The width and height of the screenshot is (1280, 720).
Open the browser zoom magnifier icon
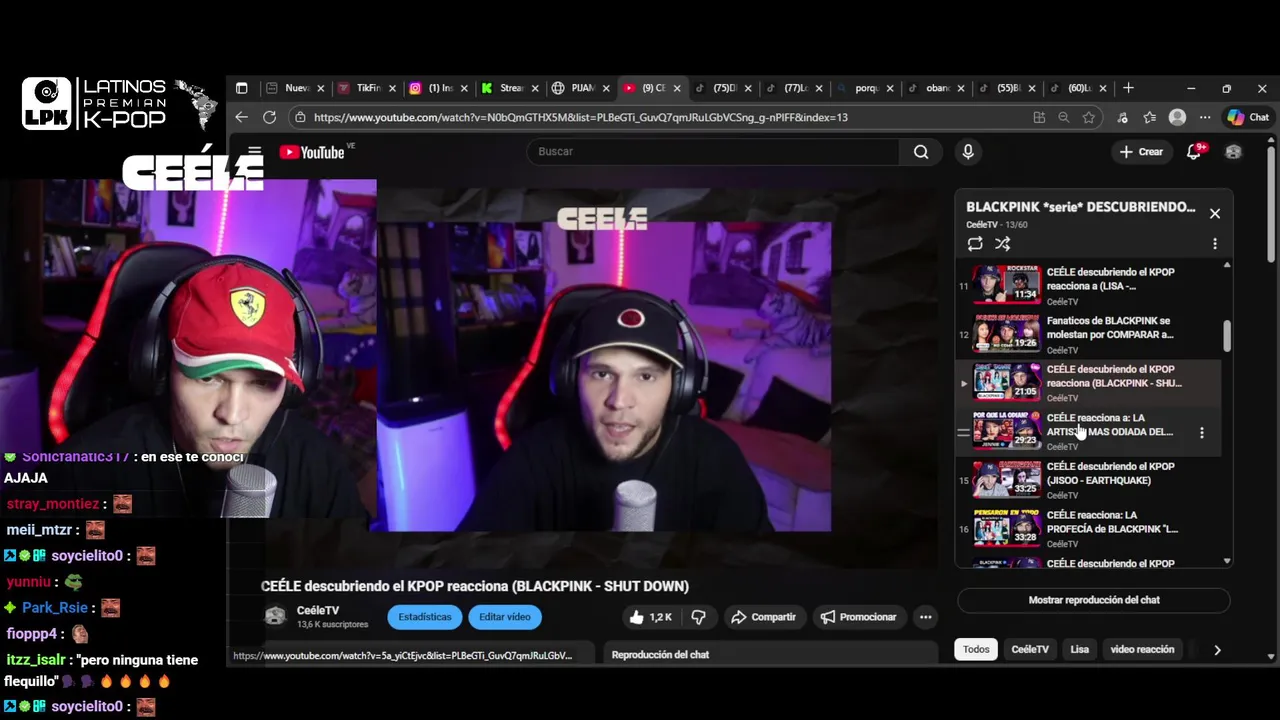click(1064, 117)
